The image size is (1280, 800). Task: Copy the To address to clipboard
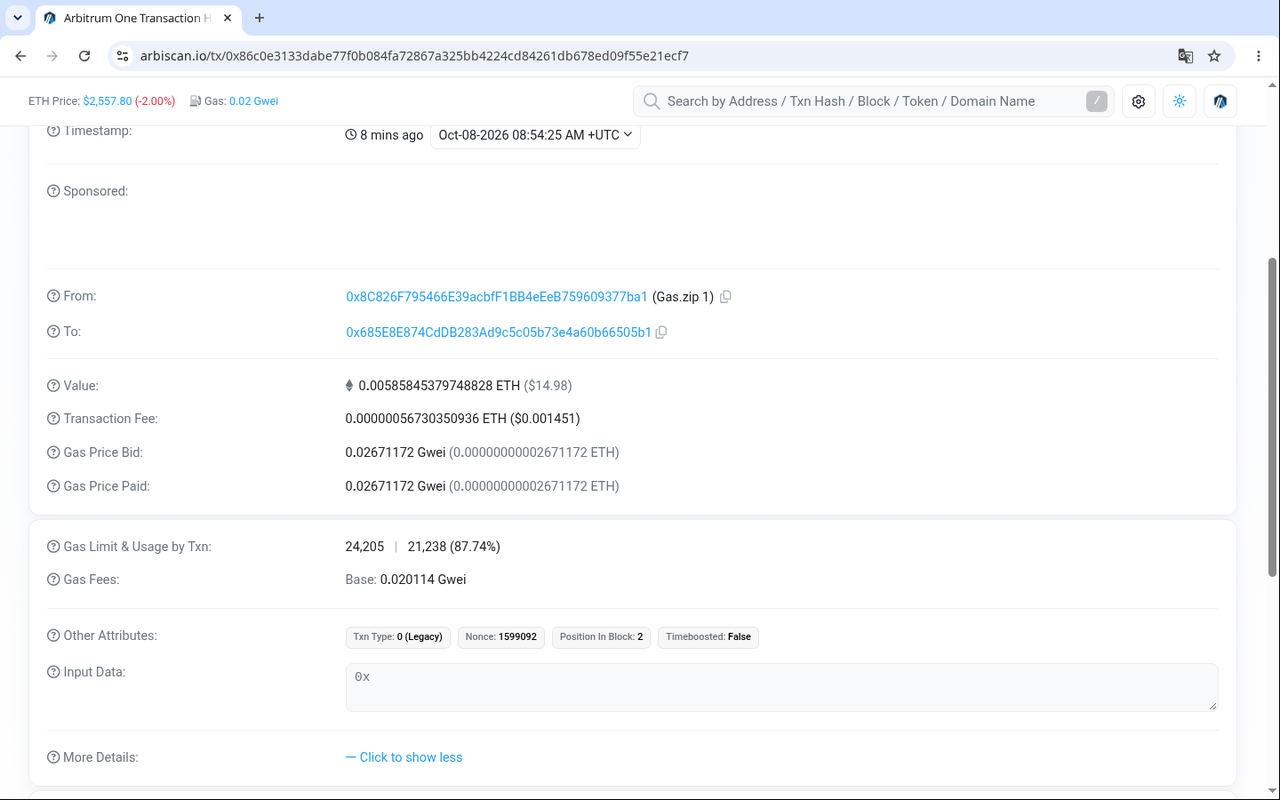coord(661,332)
